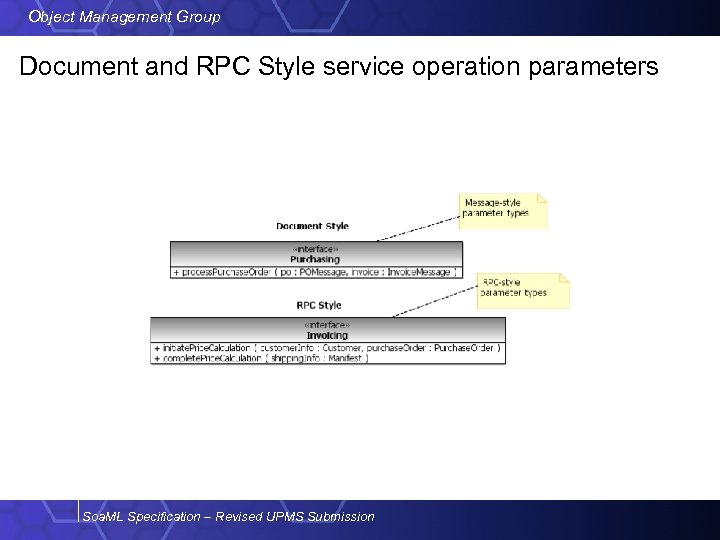This screenshot has width=720, height=540.
Task: Click the processPurchaseOrder operation row
Action: pyautogui.click(x=316, y=272)
